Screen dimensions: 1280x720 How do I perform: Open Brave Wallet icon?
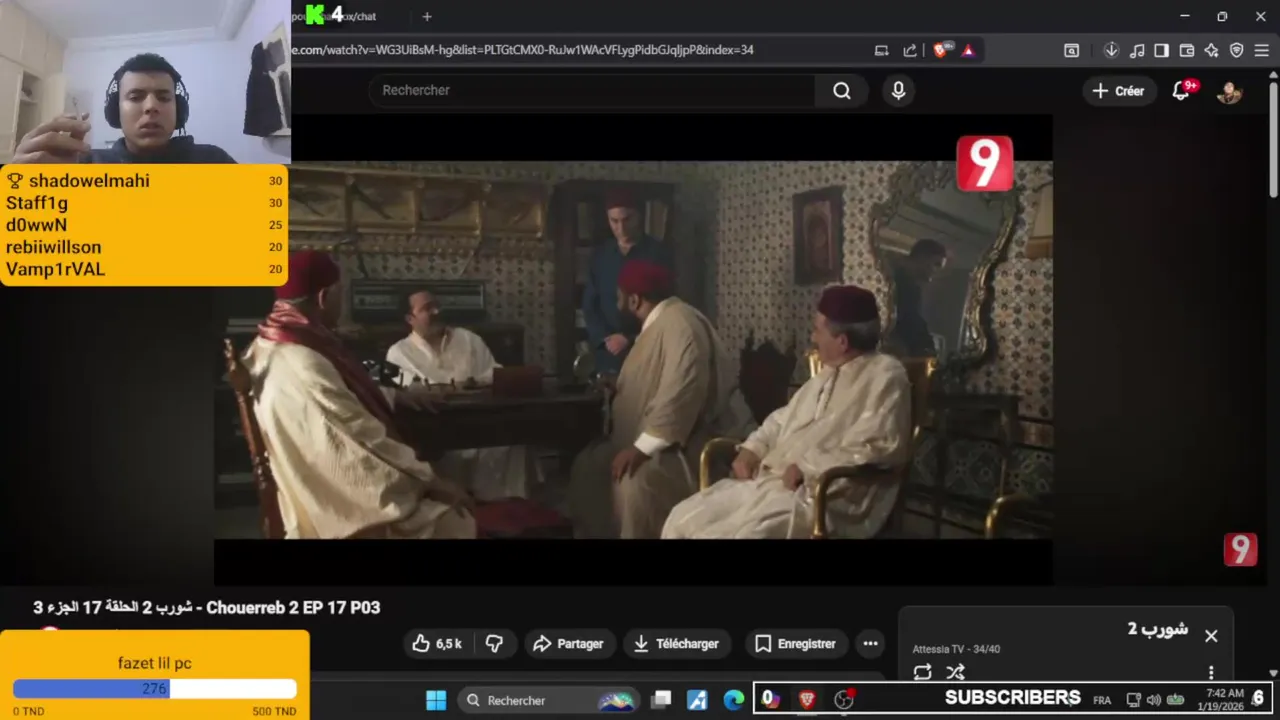click(1187, 50)
